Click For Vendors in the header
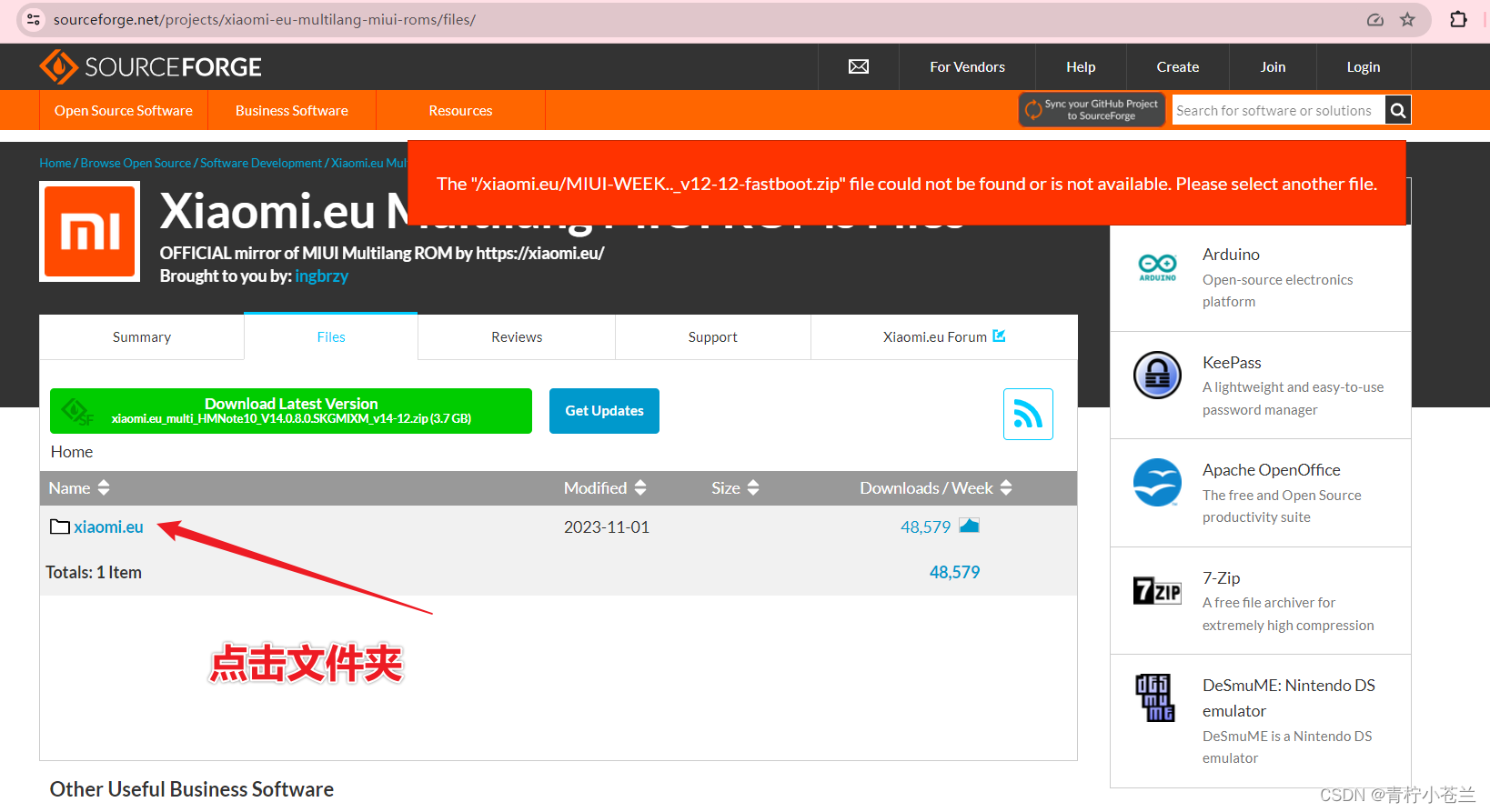The height and width of the screenshot is (812, 1490). tap(967, 67)
